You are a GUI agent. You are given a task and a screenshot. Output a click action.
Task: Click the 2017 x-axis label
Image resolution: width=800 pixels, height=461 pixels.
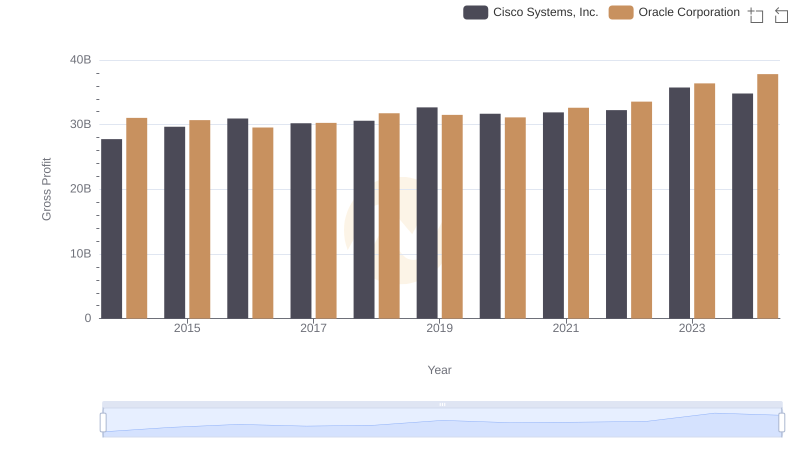point(313,328)
